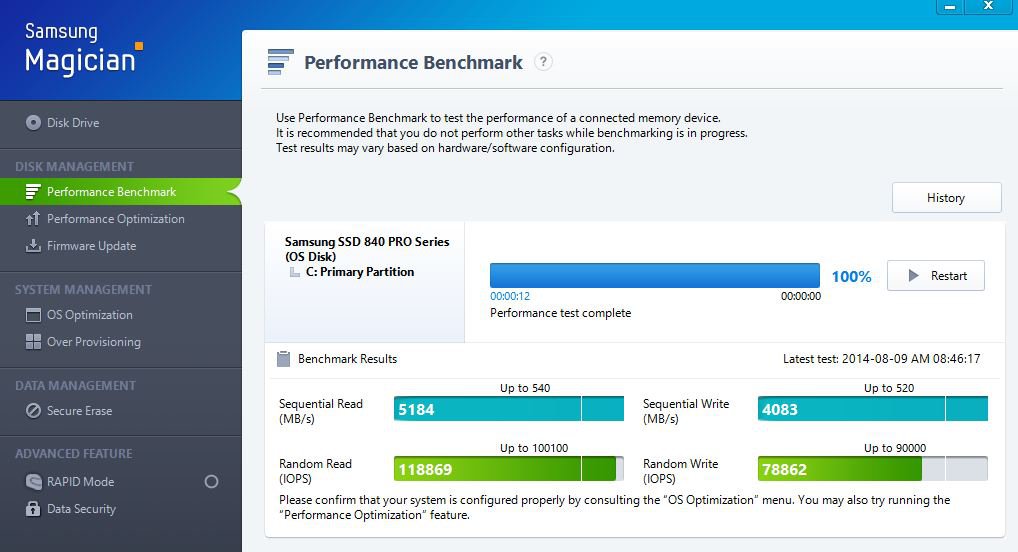Viewport: 1018px width, 552px height.
Task: Click the Random Write result bar
Action: point(873,469)
